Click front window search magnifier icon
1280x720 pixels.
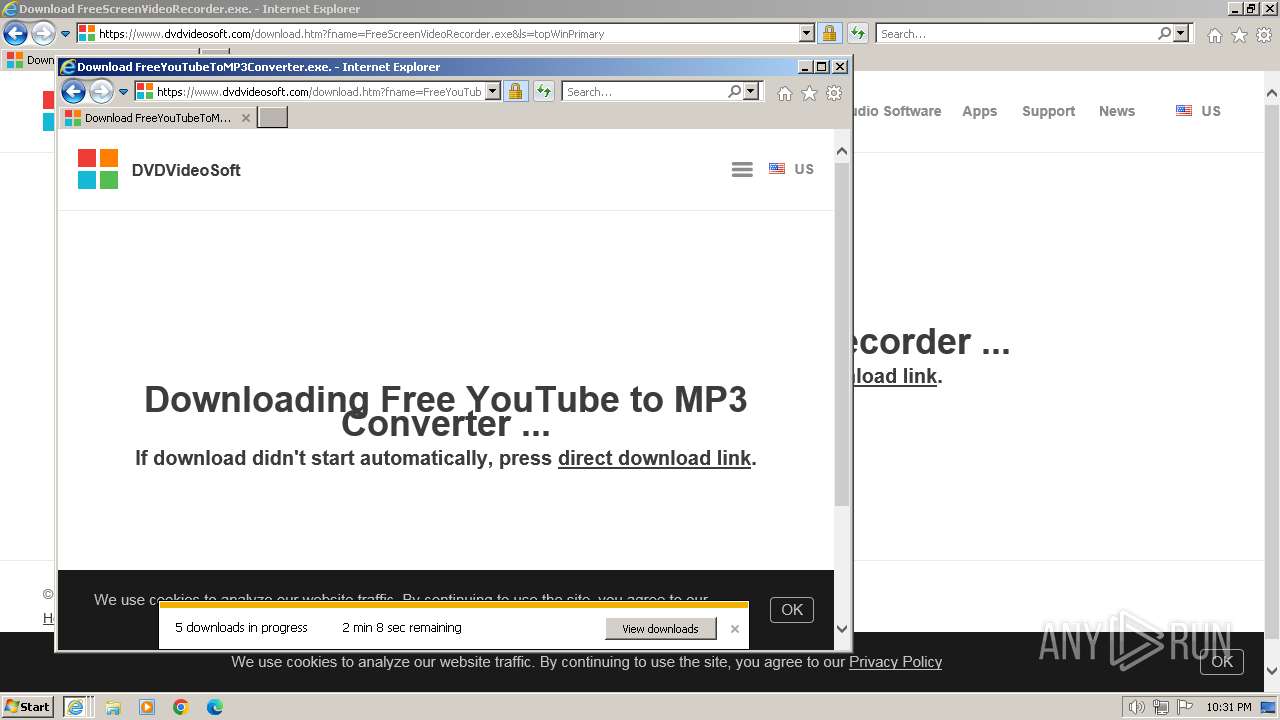[x=735, y=91]
